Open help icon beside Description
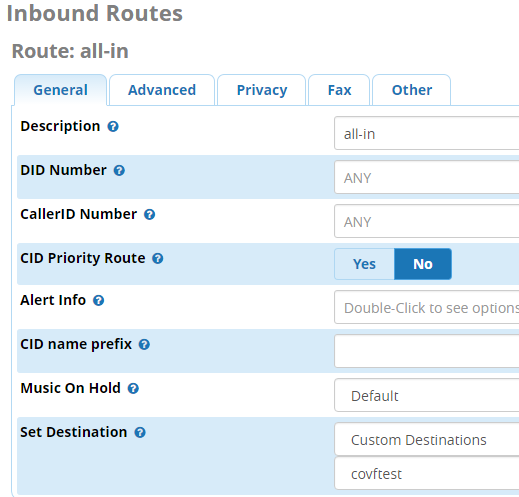 pyautogui.click(x=113, y=127)
